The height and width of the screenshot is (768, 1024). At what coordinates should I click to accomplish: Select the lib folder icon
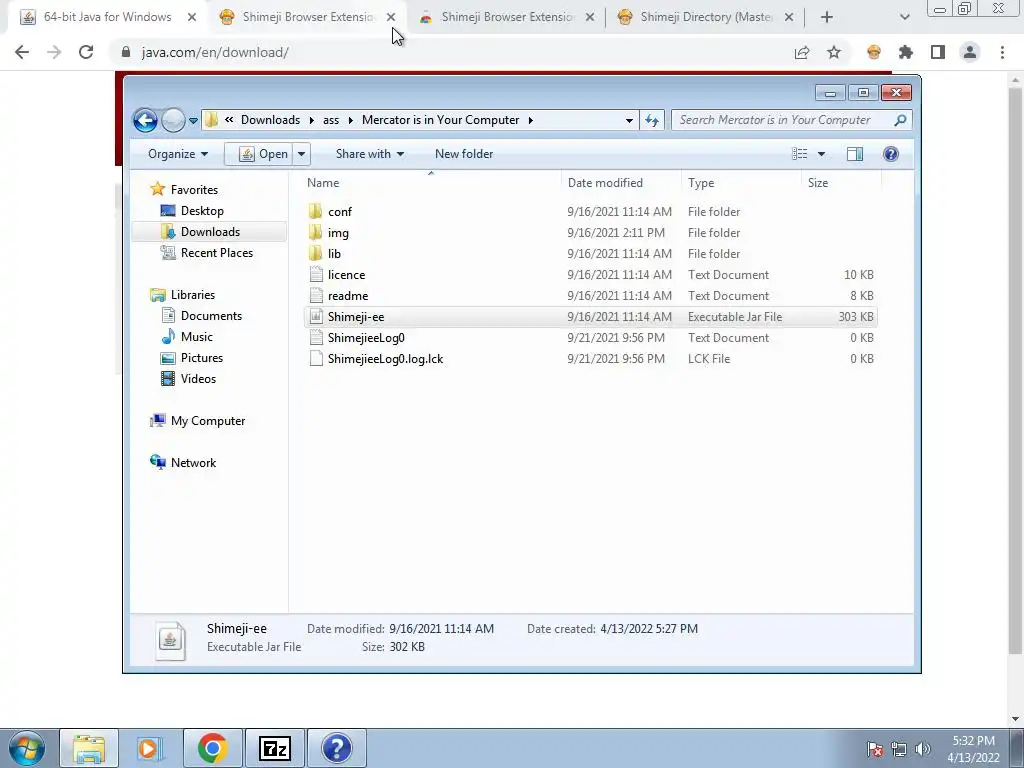tap(315, 253)
